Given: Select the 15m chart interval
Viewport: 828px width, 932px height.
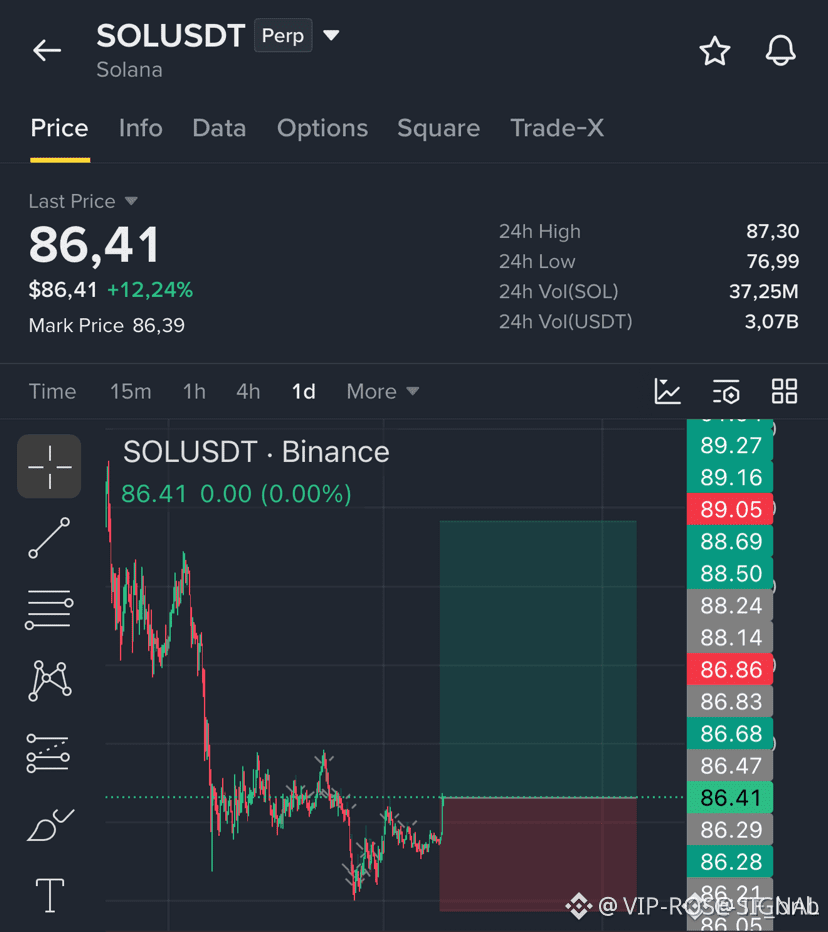Looking at the screenshot, I should 131,392.
